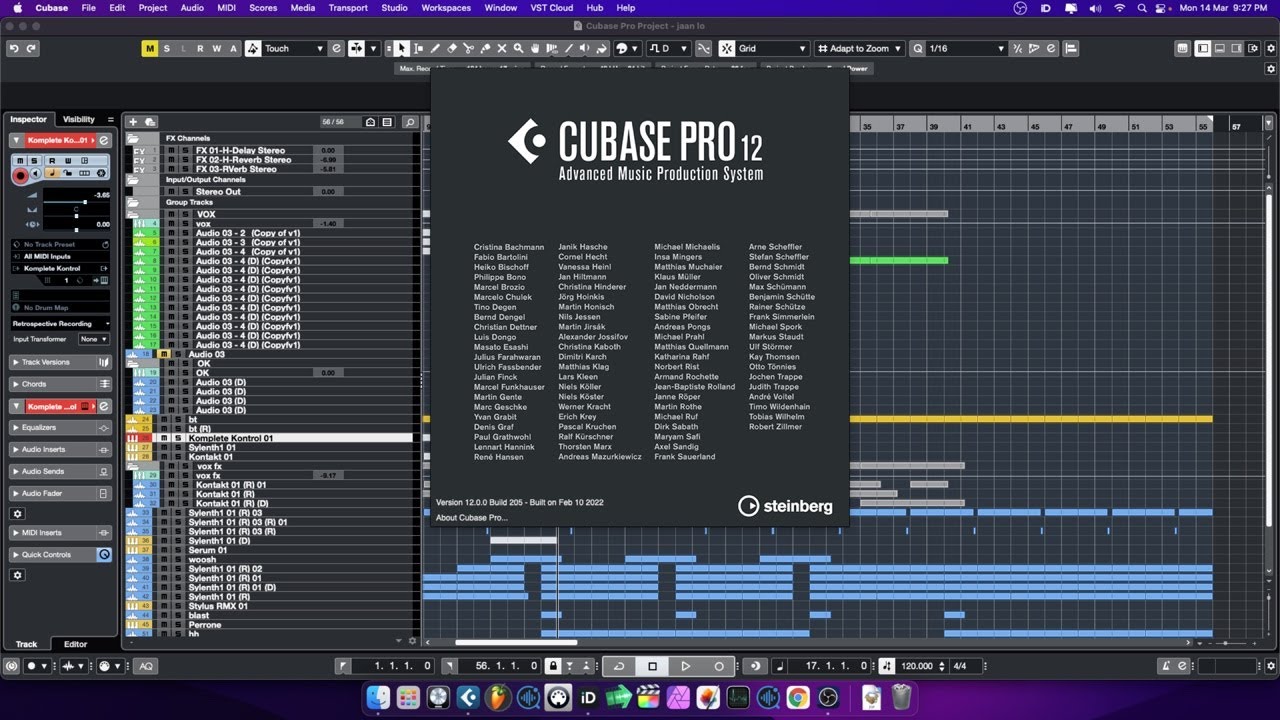1280x720 pixels.
Task: Select the Glue tool
Action: point(485,48)
